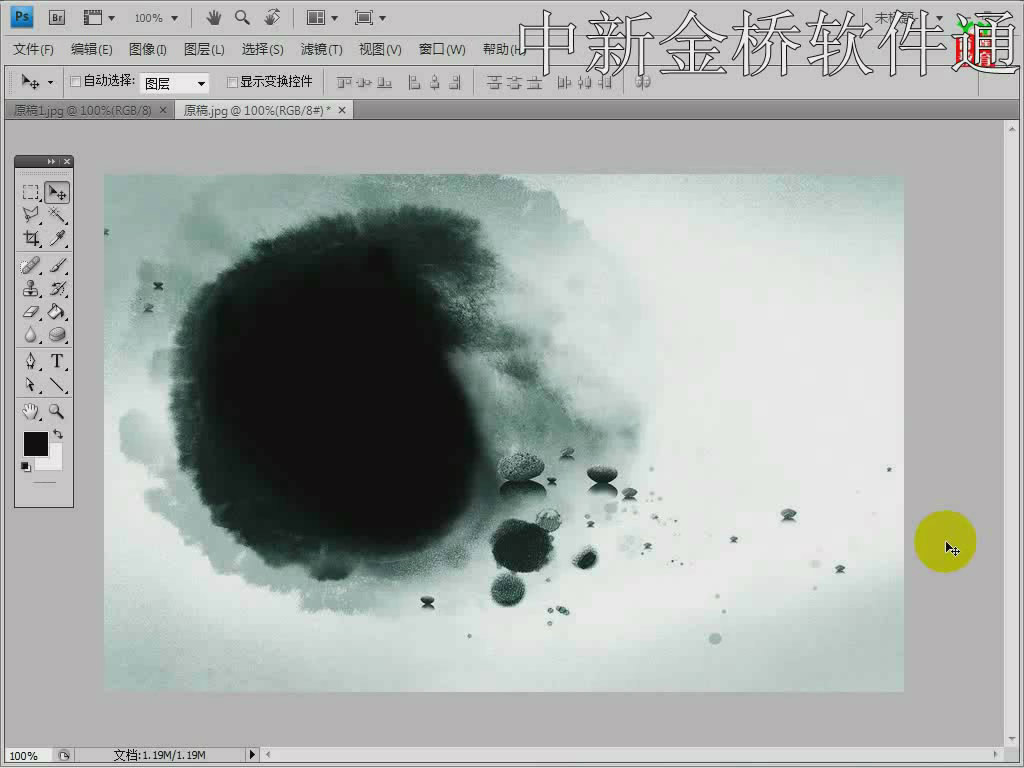Close the floating toolbox panel

tap(67, 161)
